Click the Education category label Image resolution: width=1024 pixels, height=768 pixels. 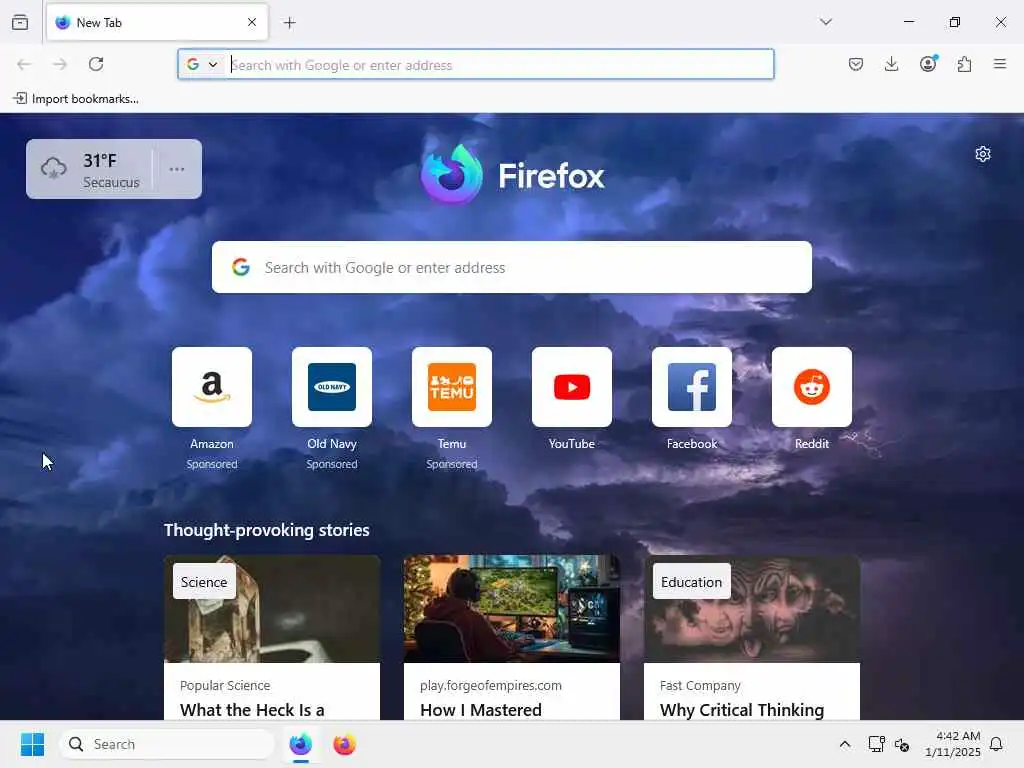tap(692, 582)
